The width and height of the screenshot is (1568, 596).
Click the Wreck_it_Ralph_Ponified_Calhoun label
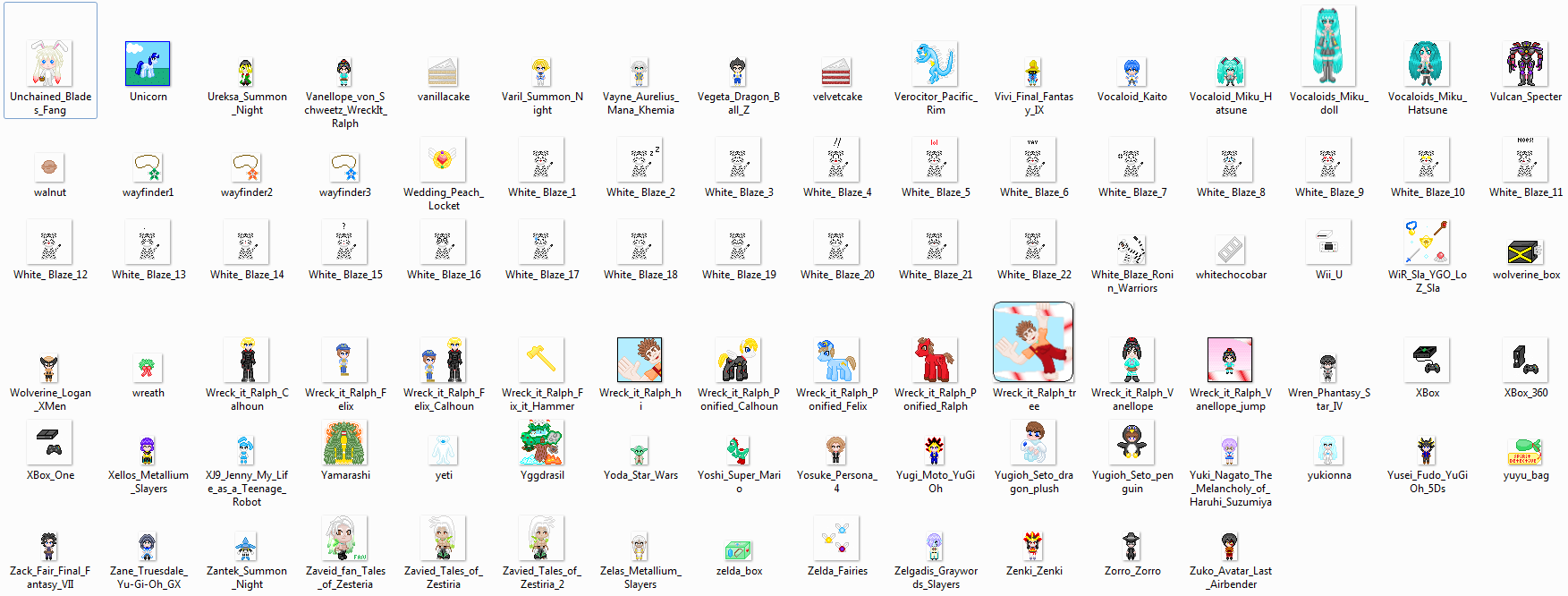(x=739, y=399)
